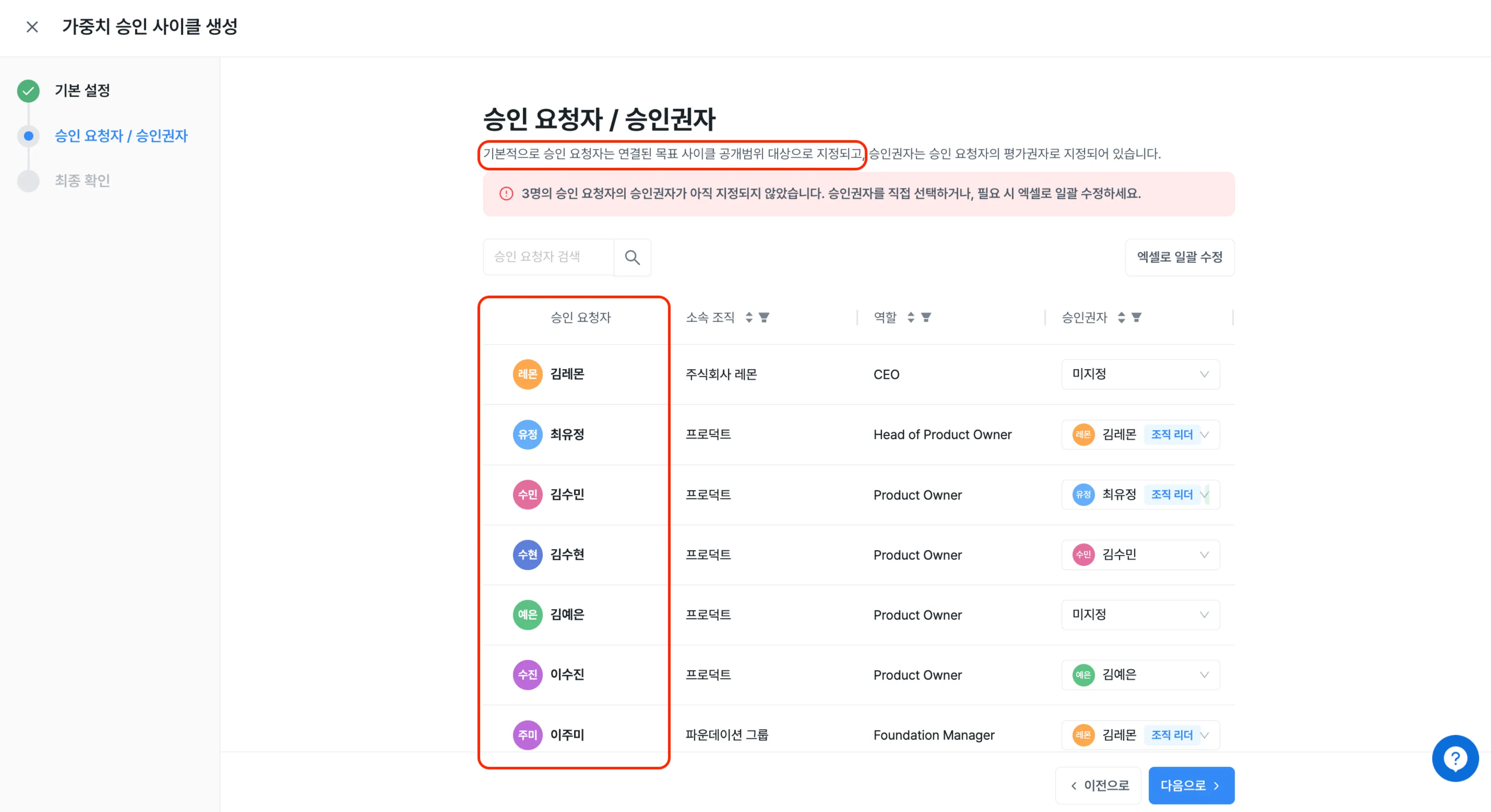The image size is (1491, 812).
Task: Click Foundation Manager role text
Action: point(934,735)
